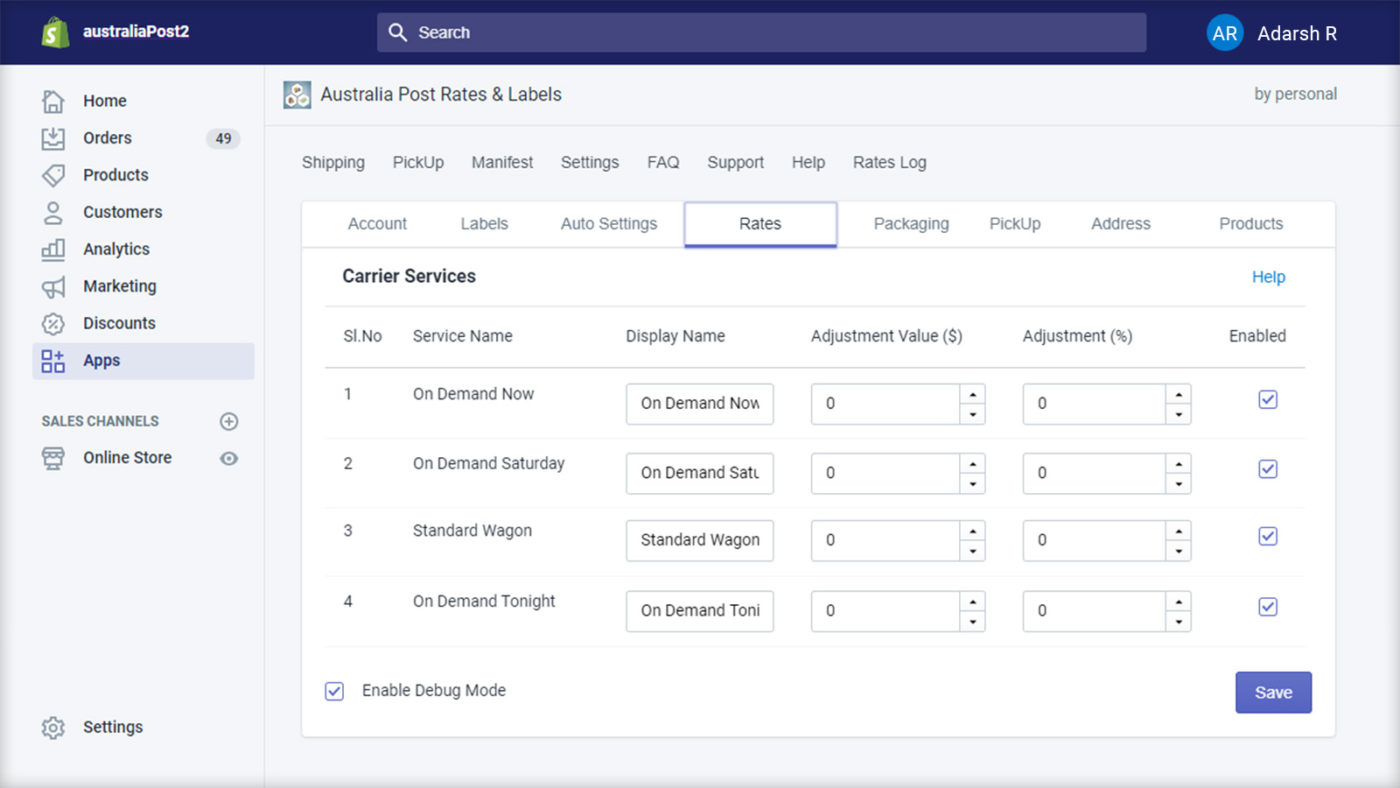Increase Adjustment Value for Standard Wagon
This screenshot has width=1400, height=788.
point(972,531)
